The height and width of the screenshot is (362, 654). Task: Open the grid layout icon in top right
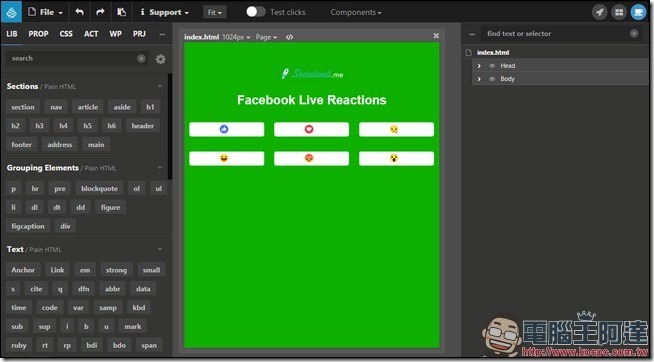619,12
